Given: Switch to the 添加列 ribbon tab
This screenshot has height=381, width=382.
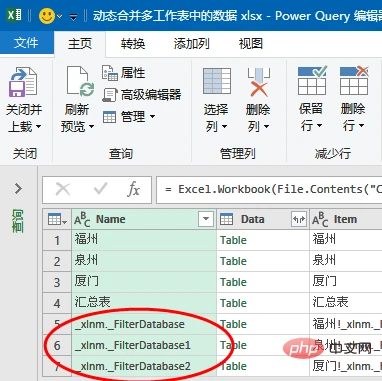Looking at the screenshot, I should [192, 44].
